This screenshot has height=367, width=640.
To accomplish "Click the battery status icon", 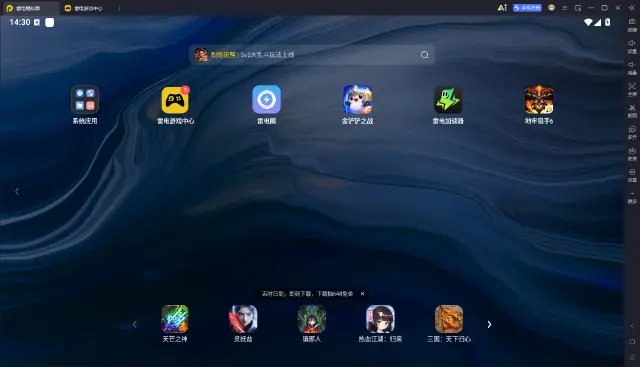I will 608,22.
